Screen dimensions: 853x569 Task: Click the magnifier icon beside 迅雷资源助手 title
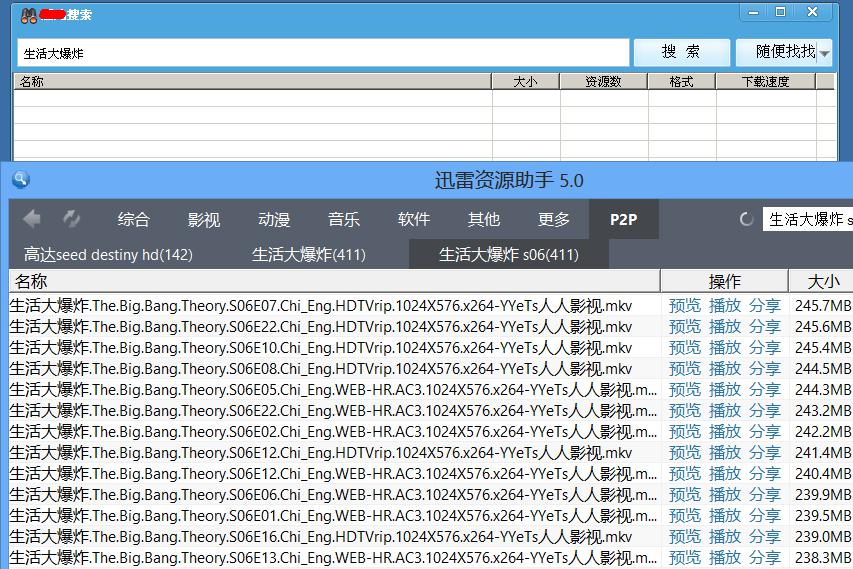point(20,180)
